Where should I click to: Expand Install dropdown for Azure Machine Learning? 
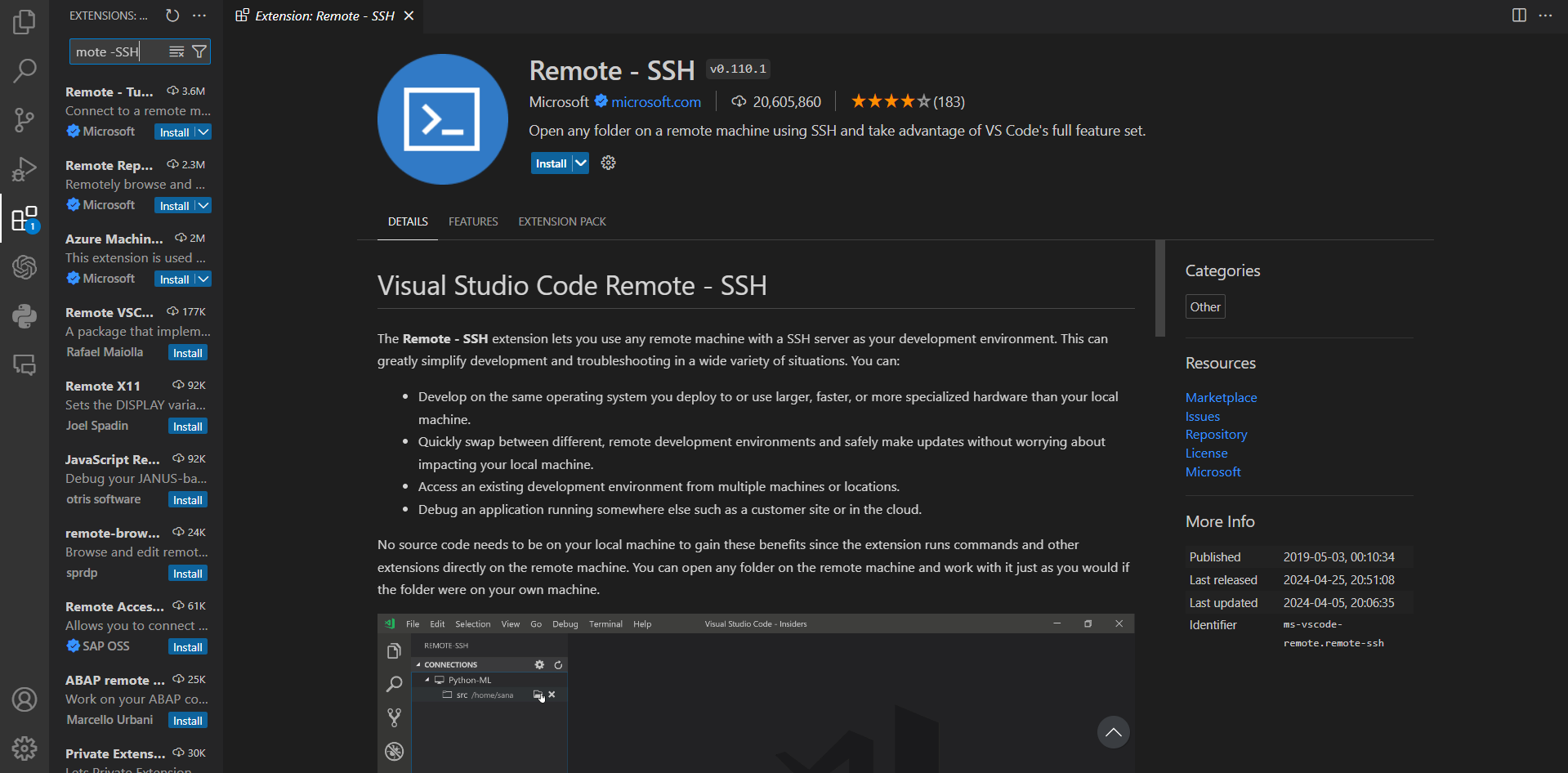pyautogui.click(x=203, y=279)
